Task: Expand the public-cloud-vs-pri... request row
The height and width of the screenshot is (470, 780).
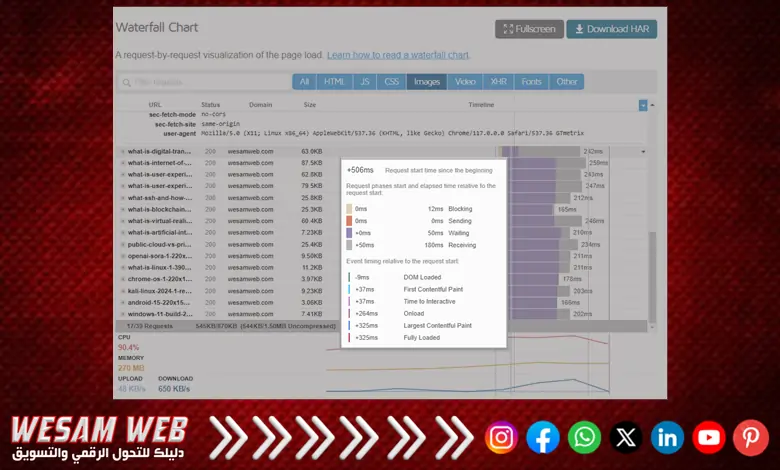Action: [123, 245]
